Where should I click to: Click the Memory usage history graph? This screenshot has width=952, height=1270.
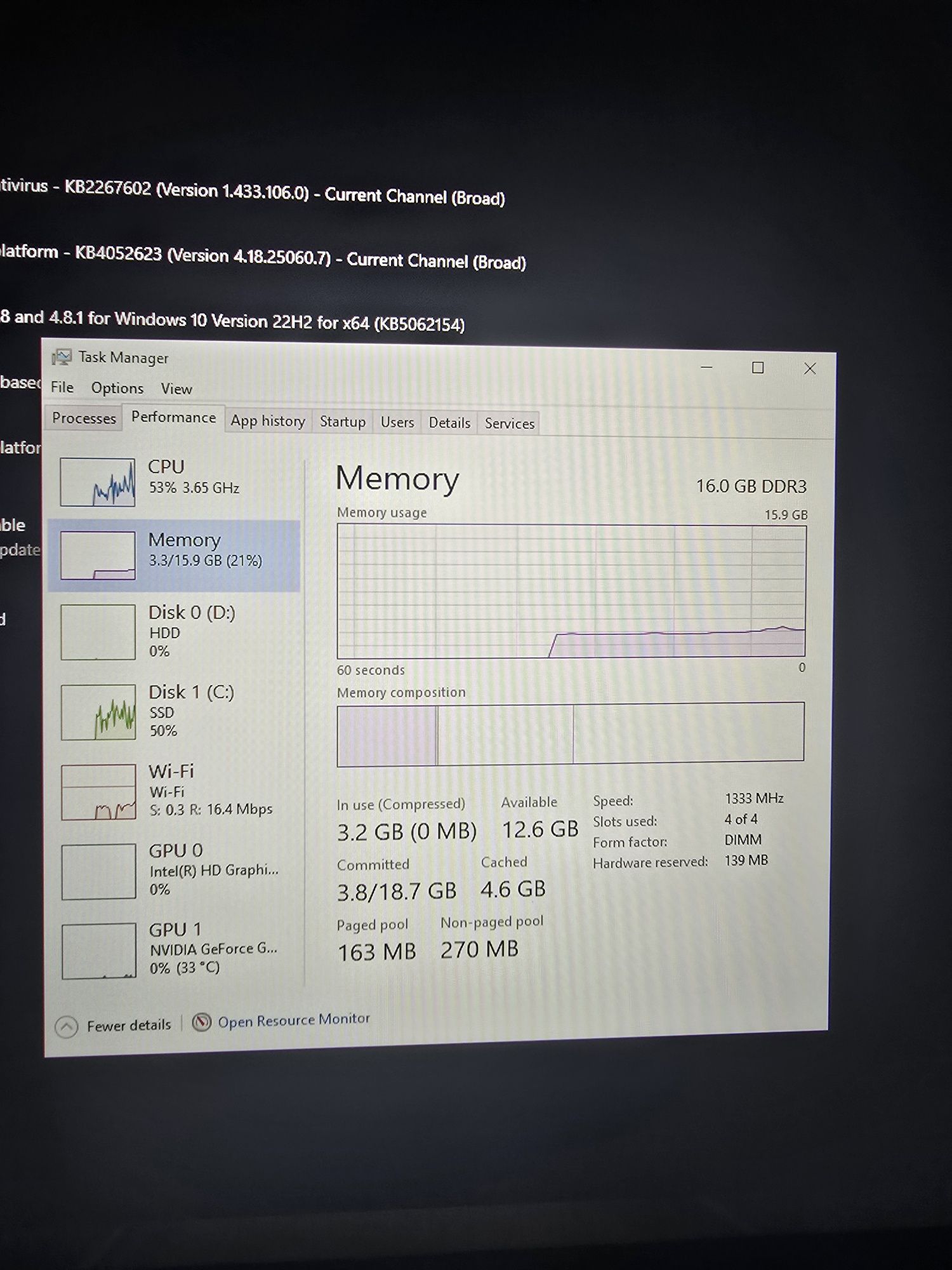pos(571,591)
